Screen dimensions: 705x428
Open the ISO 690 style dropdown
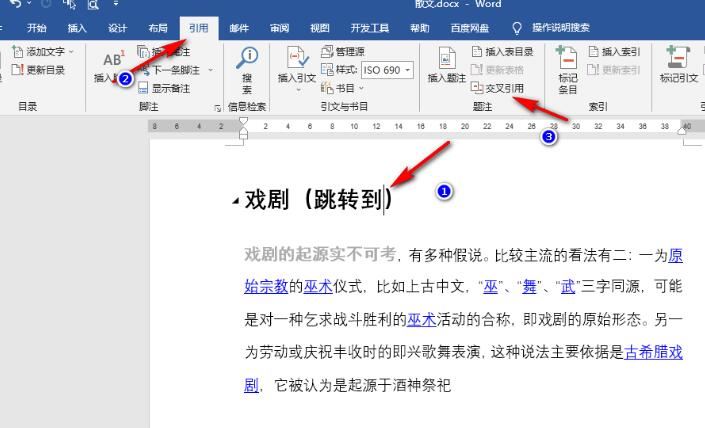406,70
